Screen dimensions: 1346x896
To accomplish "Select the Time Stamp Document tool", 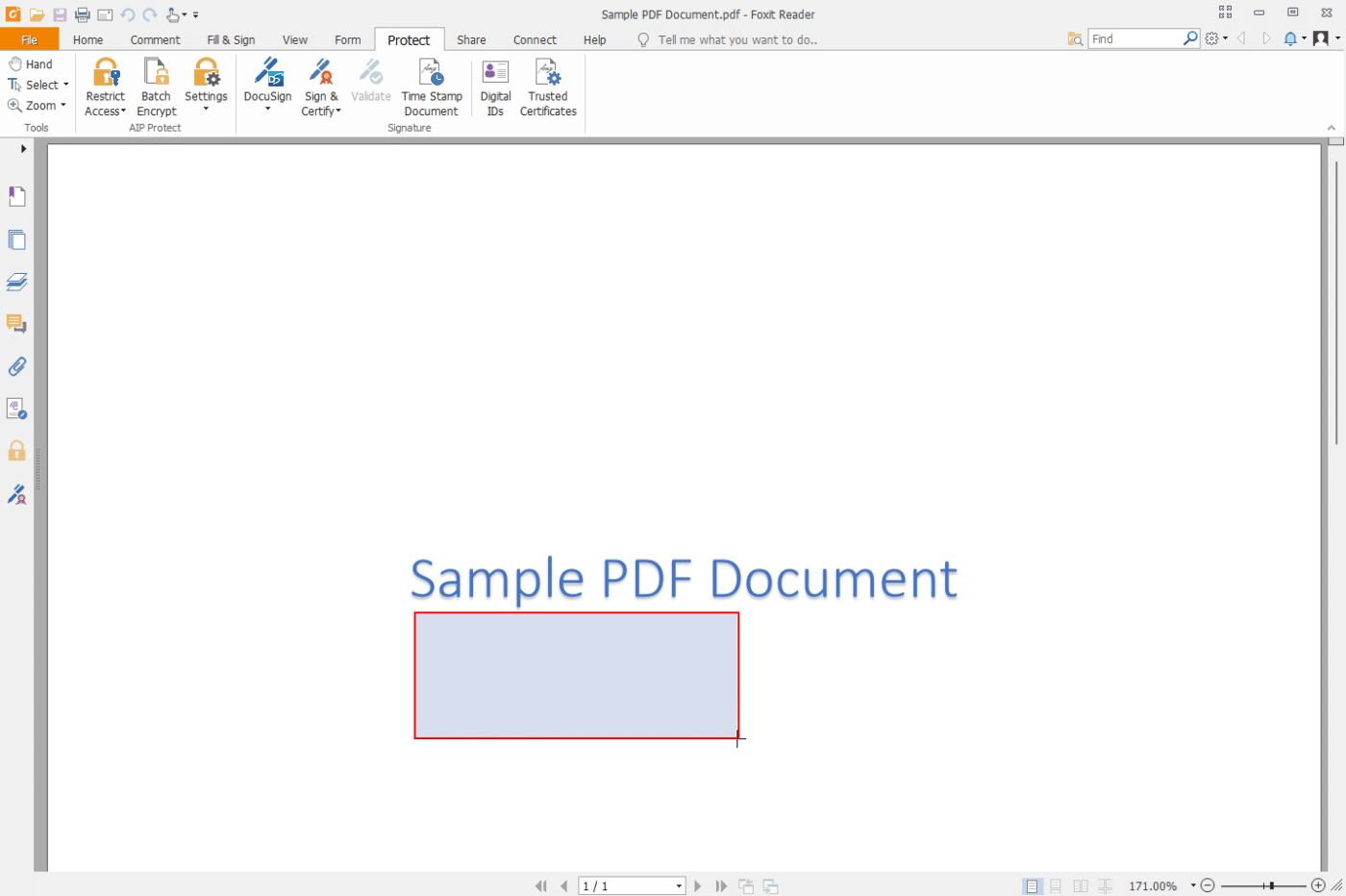I will click(x=431, y=85).
